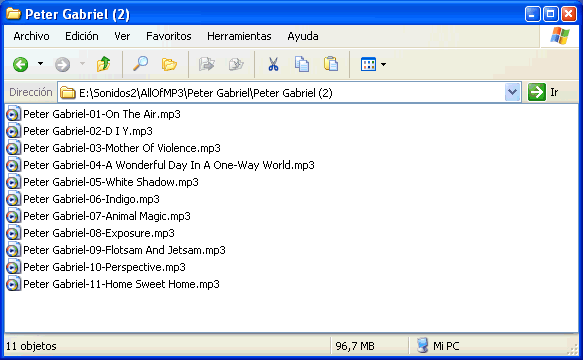
Task: Open the Views button in toolbar
Action: pyautogui.click(x=368, y=64)
